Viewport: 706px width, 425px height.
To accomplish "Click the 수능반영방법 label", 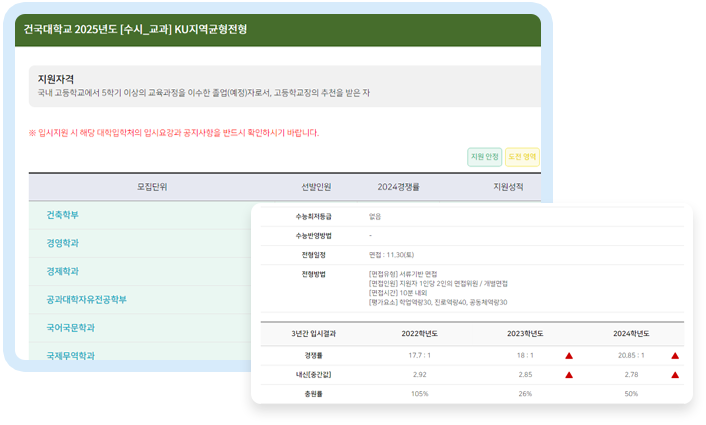I will coord(313,235).
